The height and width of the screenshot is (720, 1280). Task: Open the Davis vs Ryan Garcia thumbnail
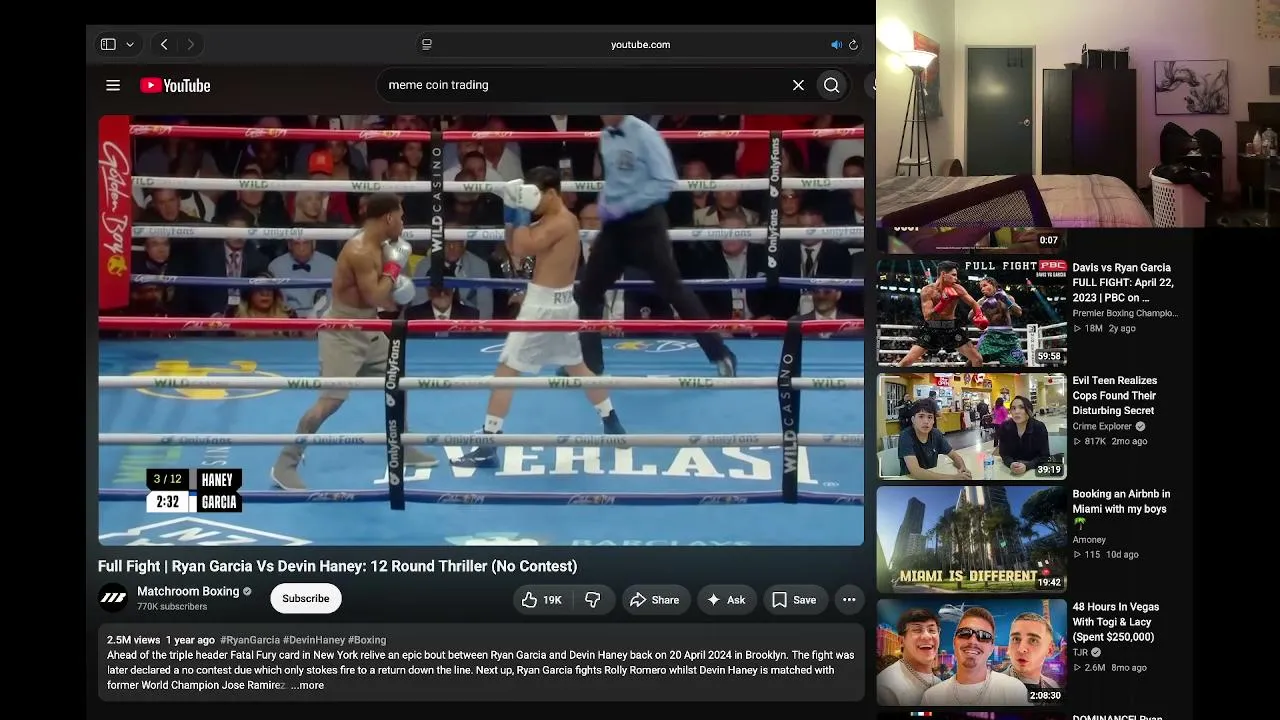pyautogui.click(x=972, y=313)
